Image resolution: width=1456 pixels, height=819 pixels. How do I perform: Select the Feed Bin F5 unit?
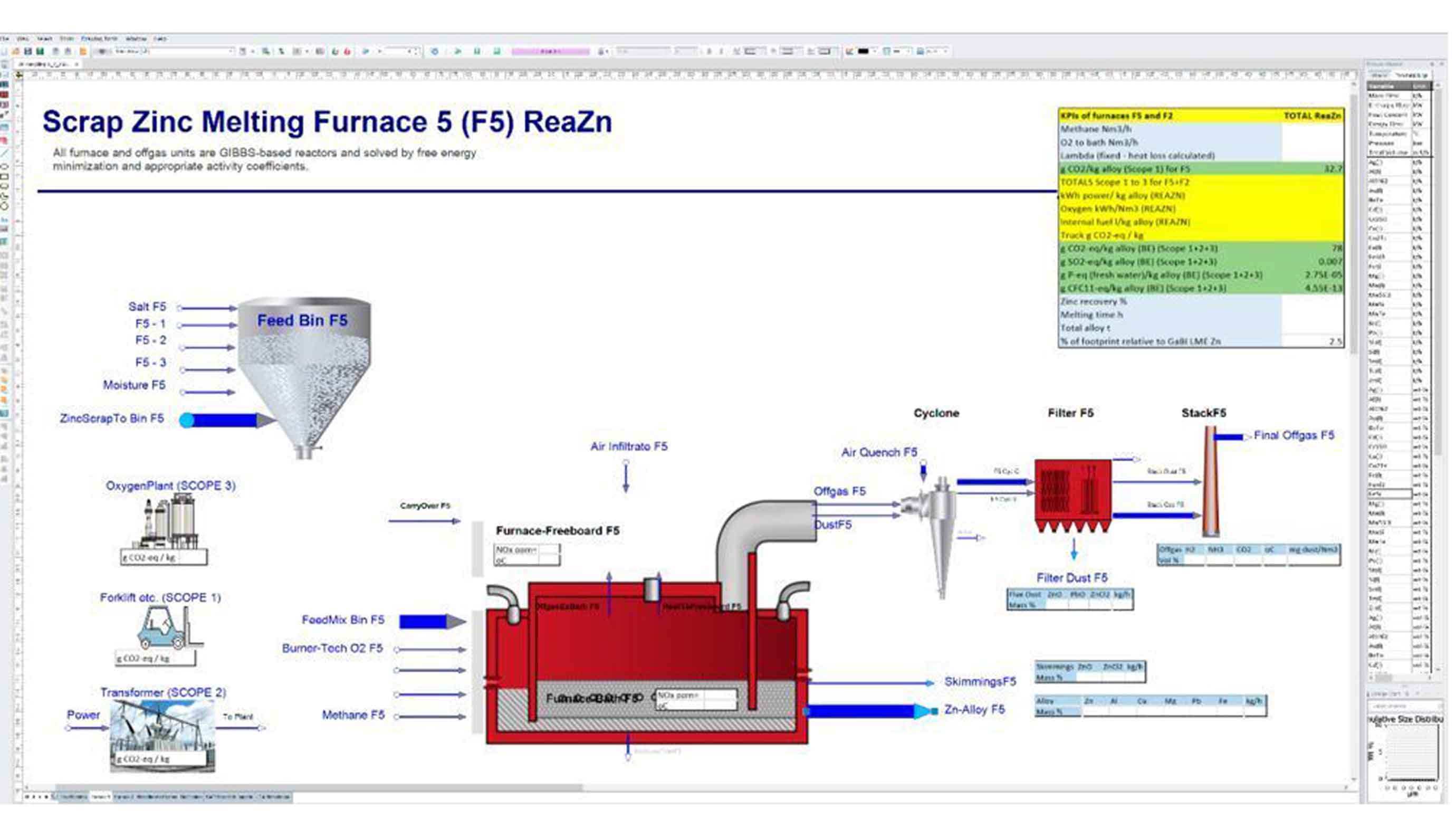pos(305,367)
